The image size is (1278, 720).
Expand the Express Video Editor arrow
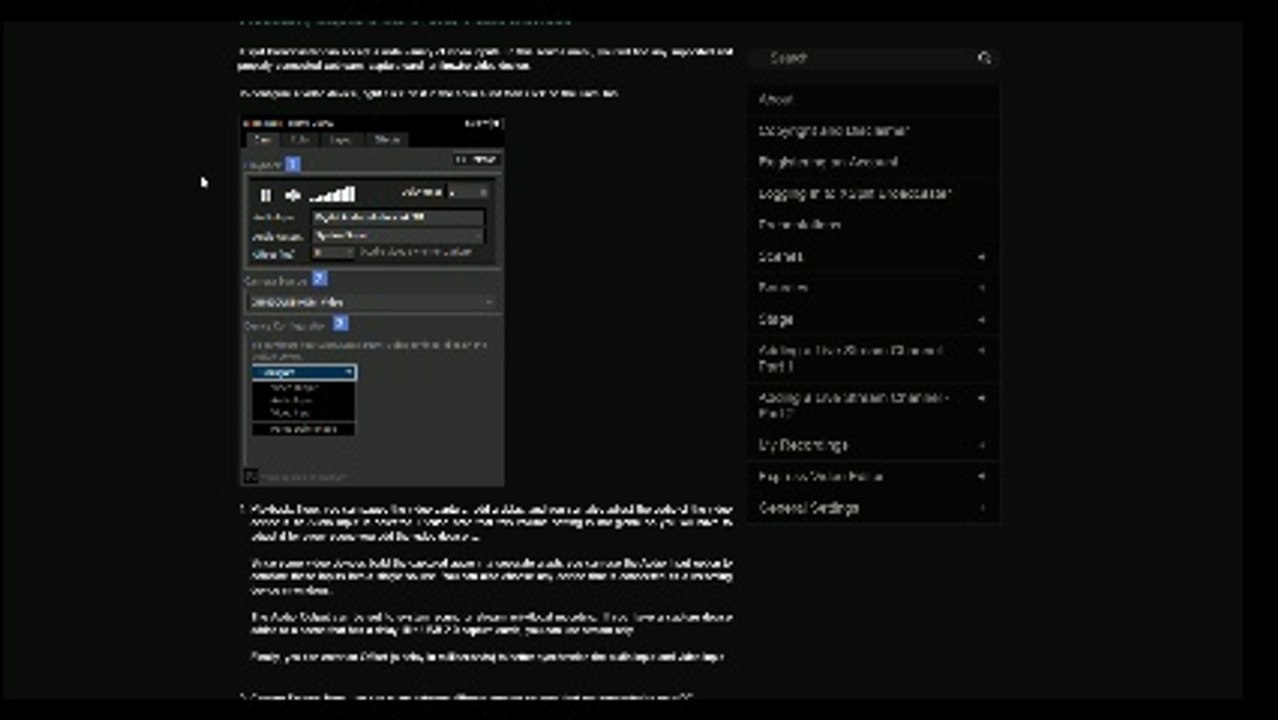(x=981, y=477)
